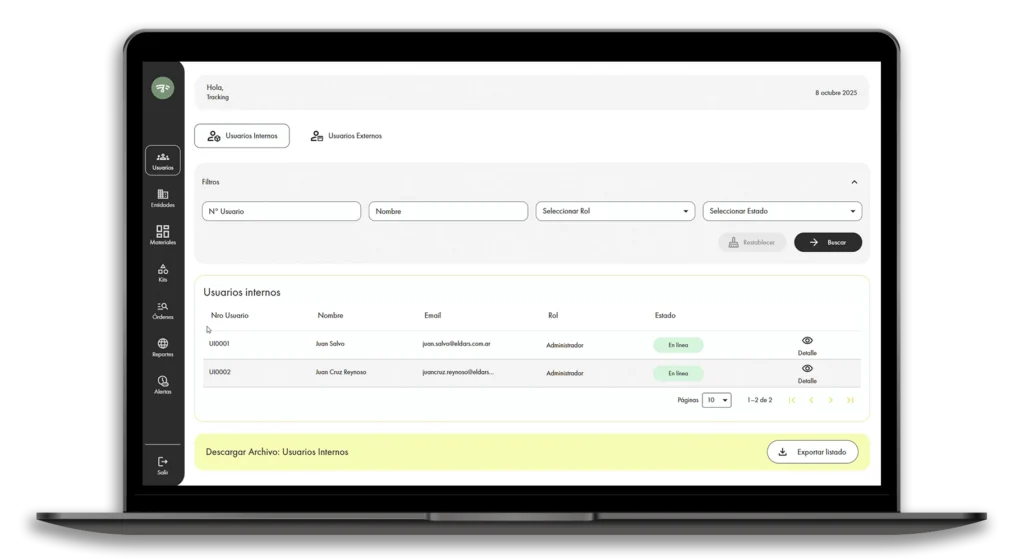Click the name Juan Cruz Reynoso
This screenshot has width=1024, height=559.
(x=341, y=372)
